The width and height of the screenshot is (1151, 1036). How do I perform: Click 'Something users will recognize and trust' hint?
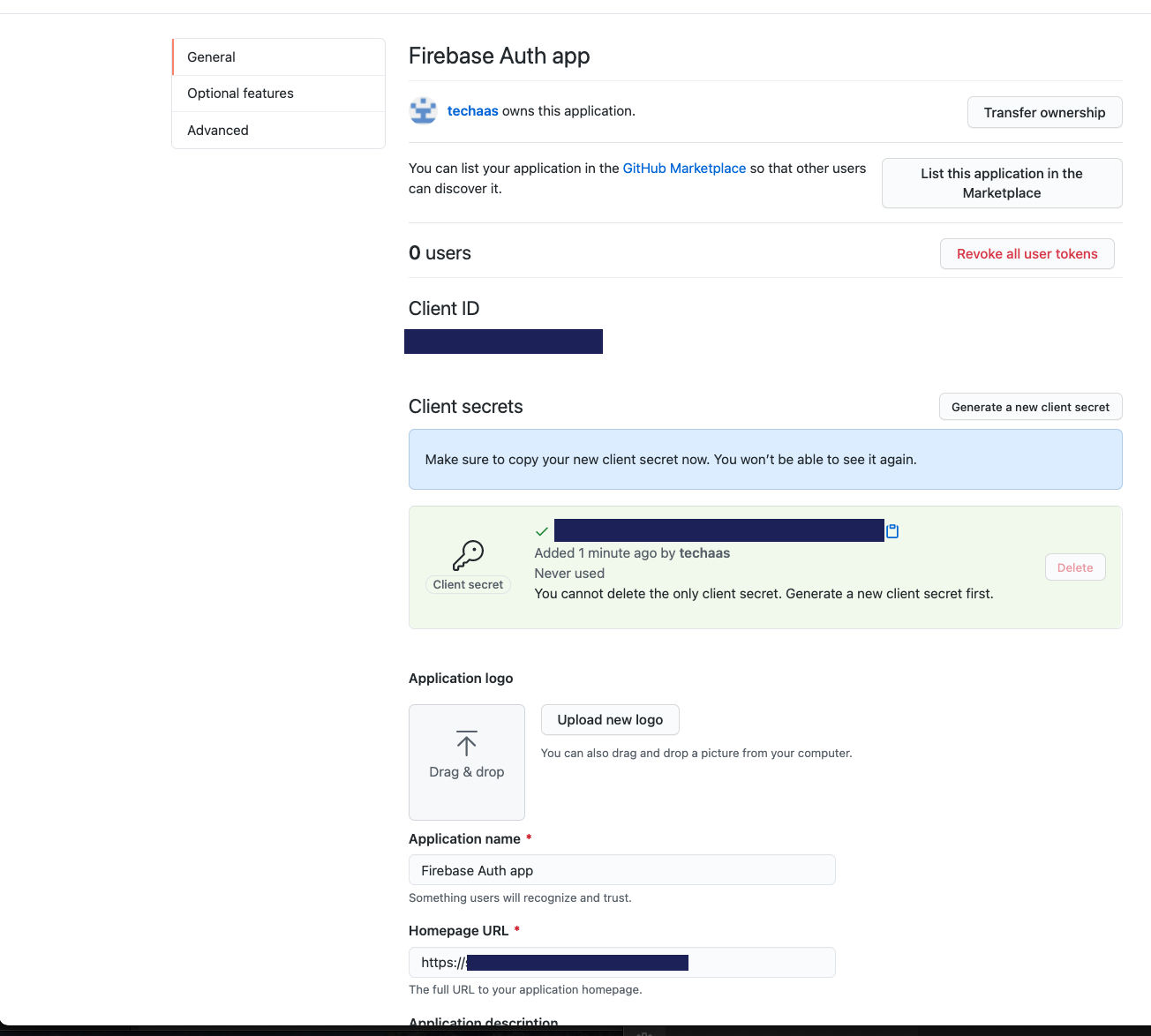(x=520, y=898)
